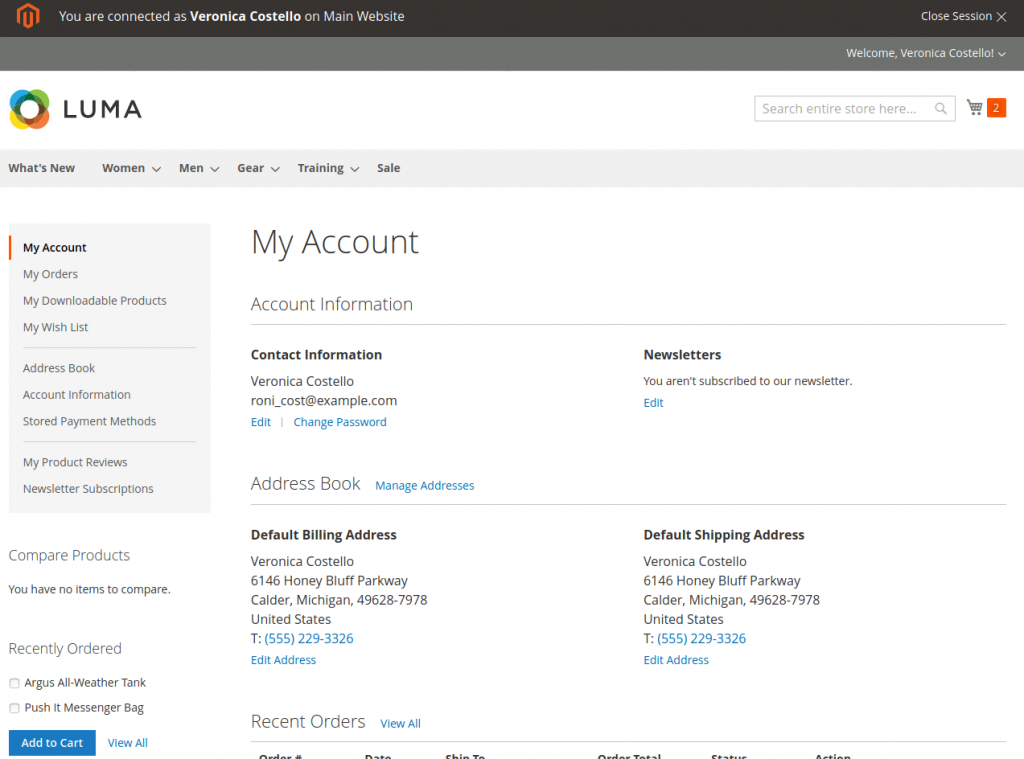
Task: Click the search magnifier icon
Action: [x=940, y=108]
